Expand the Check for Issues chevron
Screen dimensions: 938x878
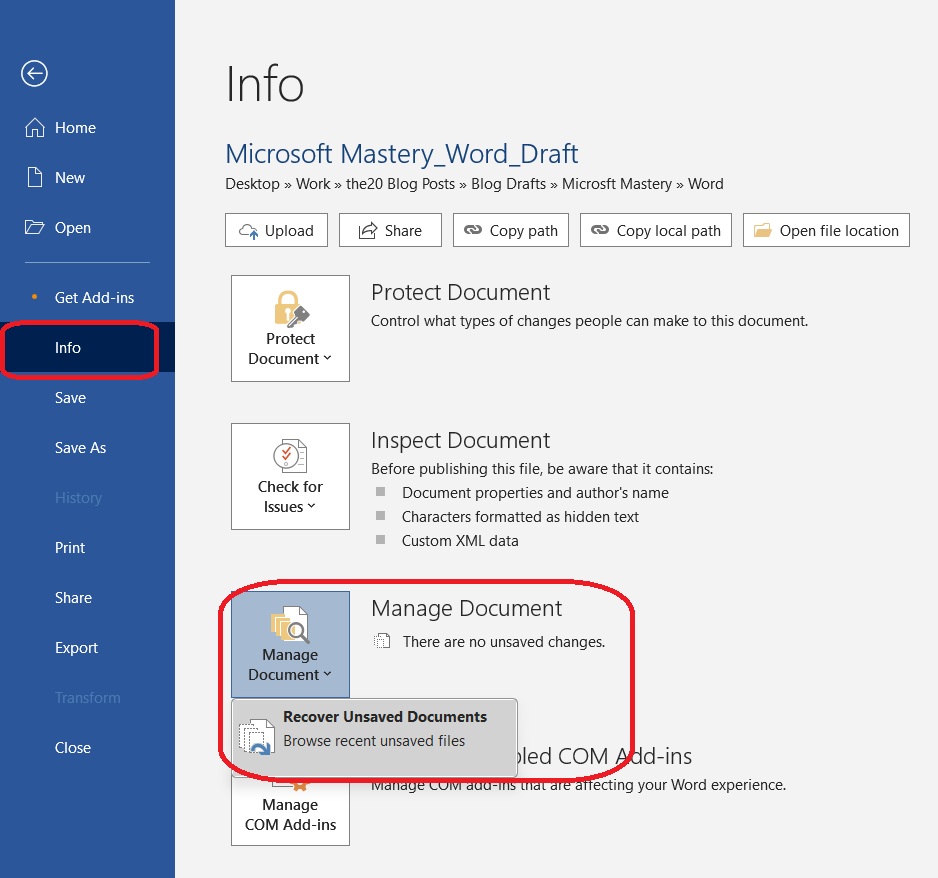point(311,507)
